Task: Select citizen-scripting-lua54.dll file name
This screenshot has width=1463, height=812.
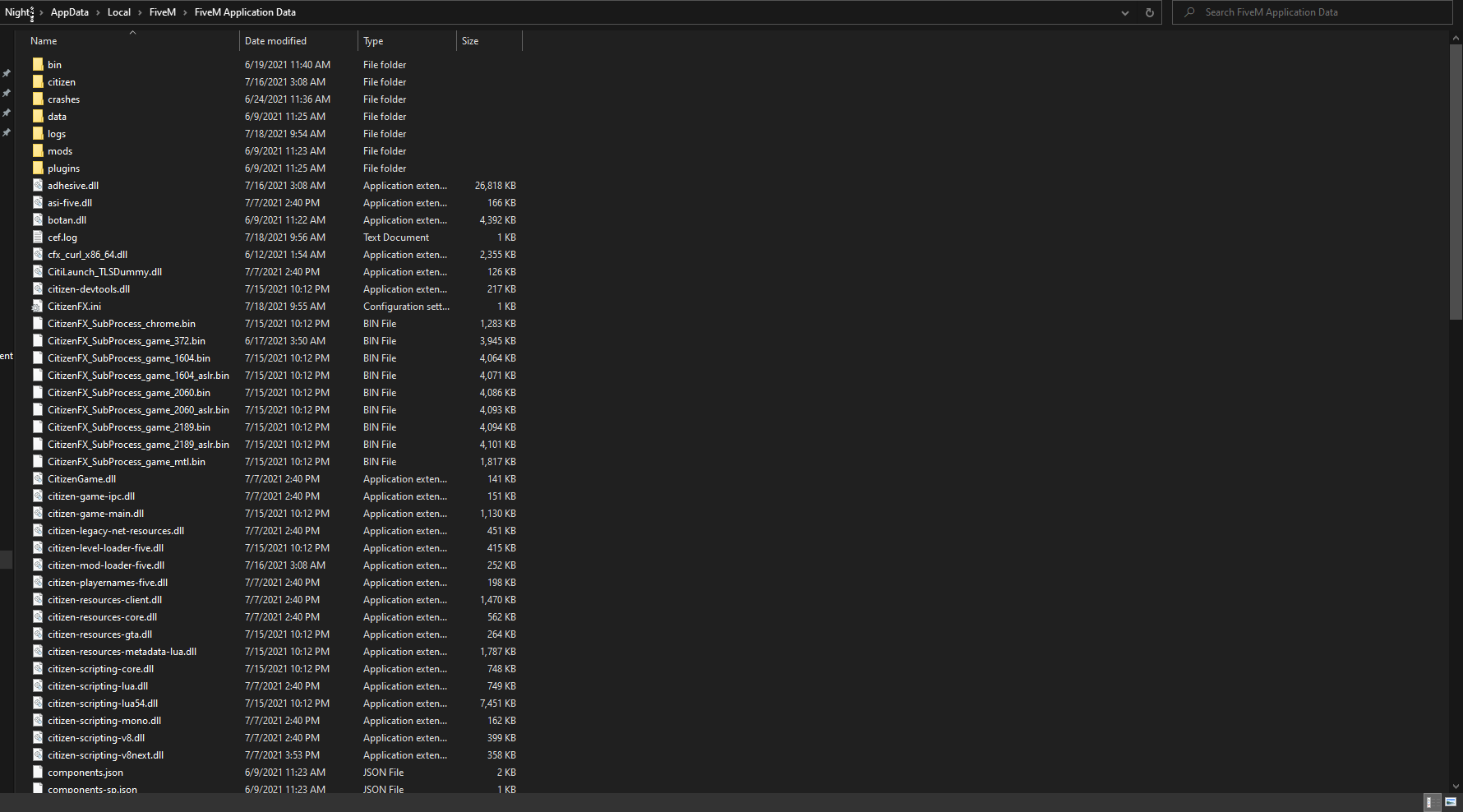Action: (103, 704)
